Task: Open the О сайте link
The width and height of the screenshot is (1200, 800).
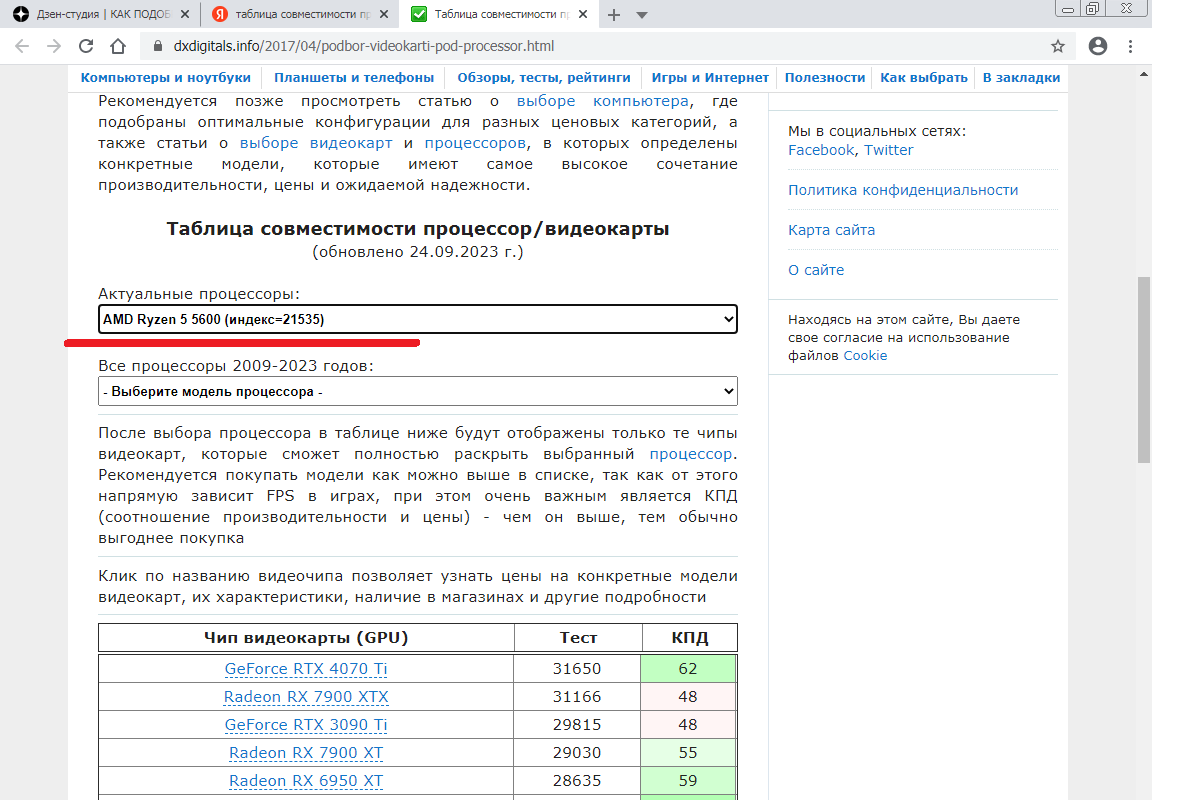Action: coord(816,270)
